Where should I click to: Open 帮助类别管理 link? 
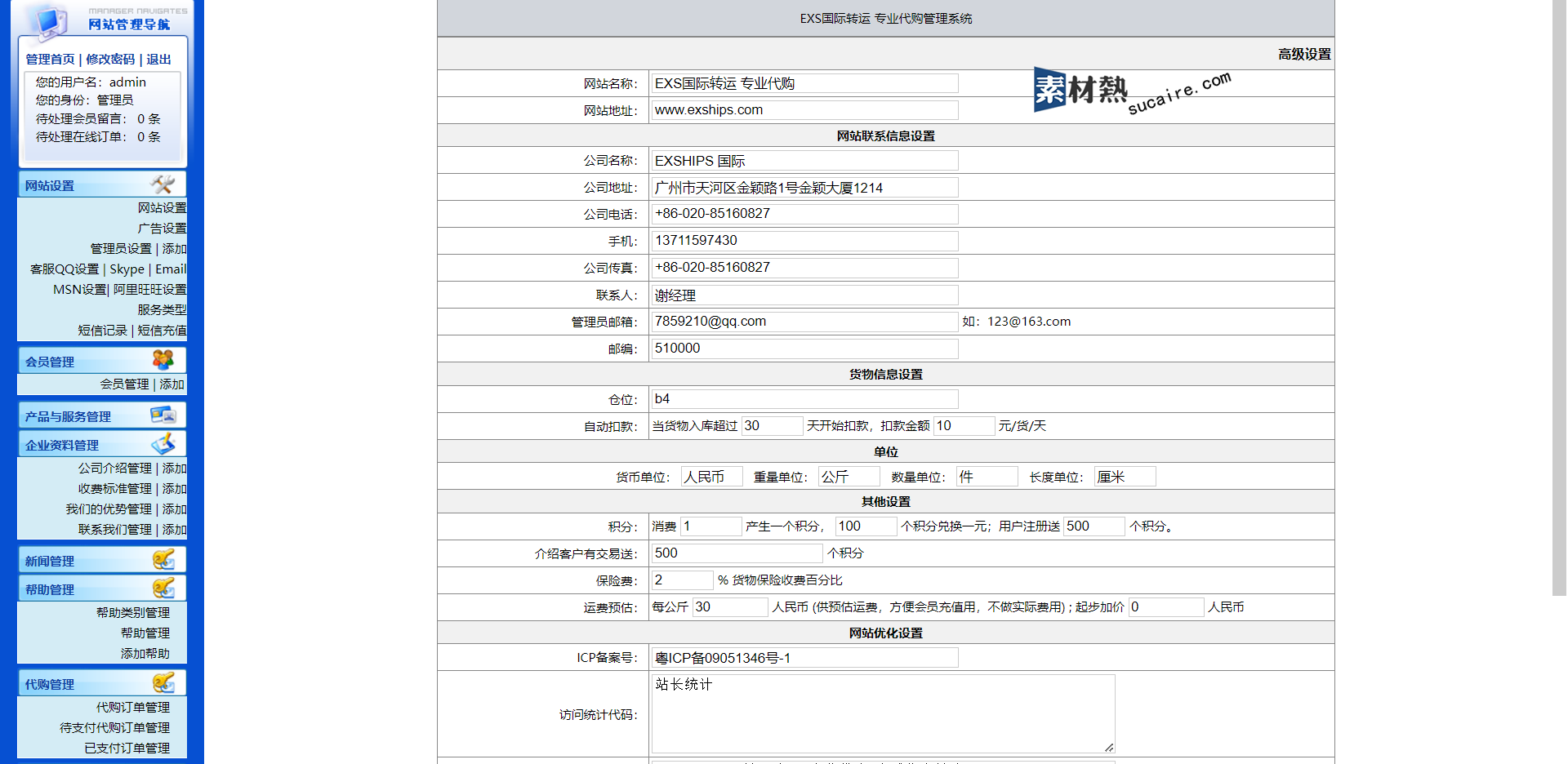coord(133,612)
